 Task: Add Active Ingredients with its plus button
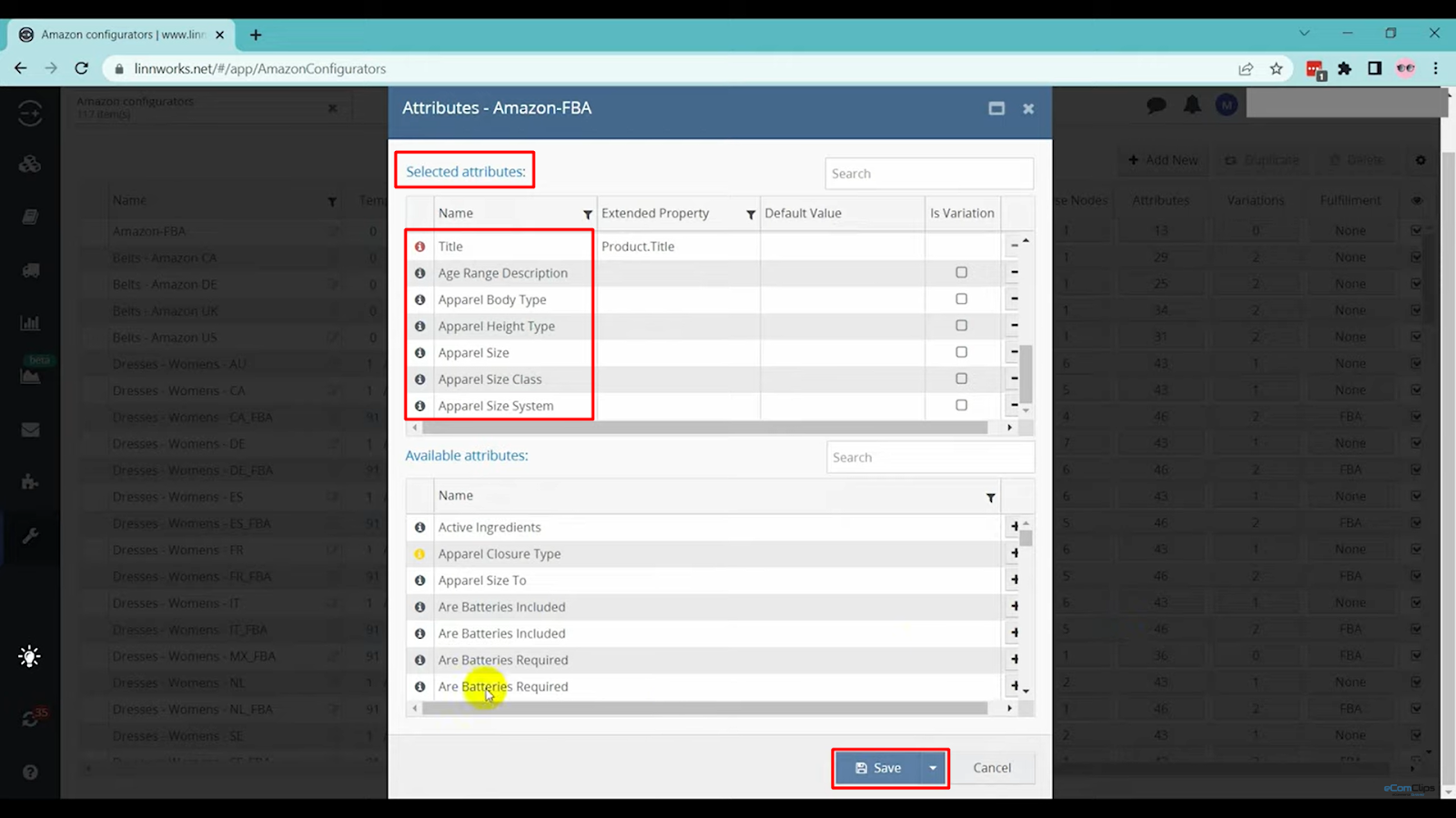point(1015,526)
